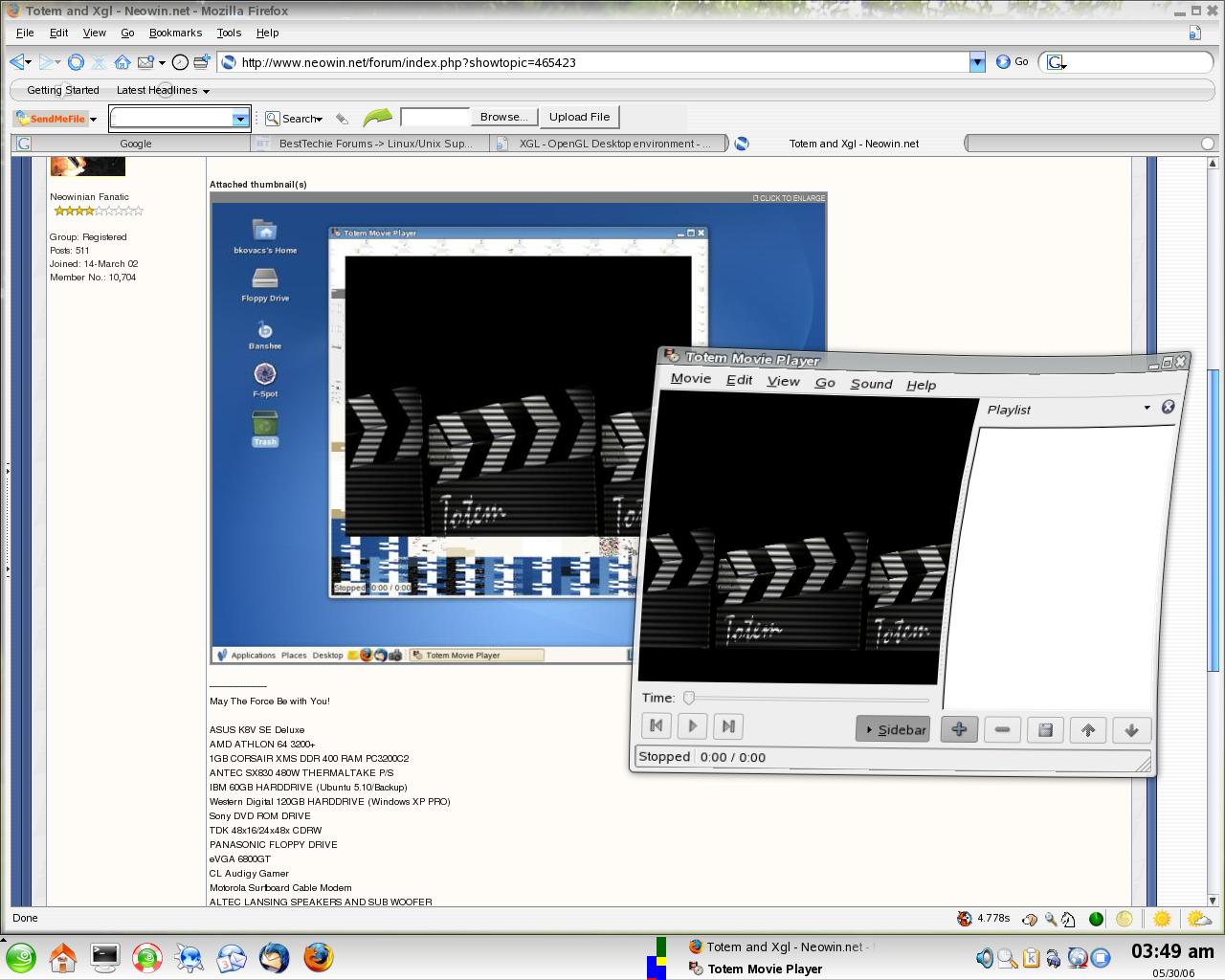Click the paperclip icon on SendMeFile toolbar
This screenshot has width=1225, height=980.
click(x=344, y=117)
